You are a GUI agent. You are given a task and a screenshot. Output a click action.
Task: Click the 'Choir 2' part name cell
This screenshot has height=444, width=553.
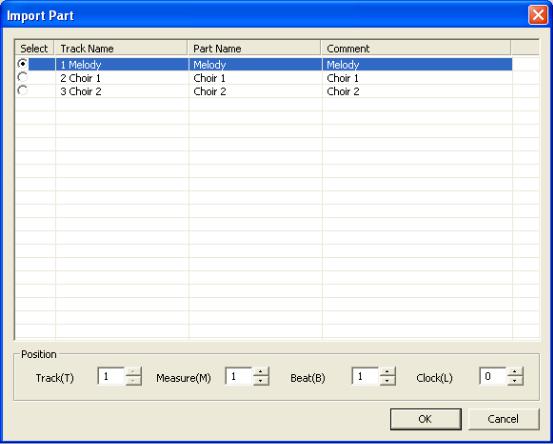(x=255, y=91)
